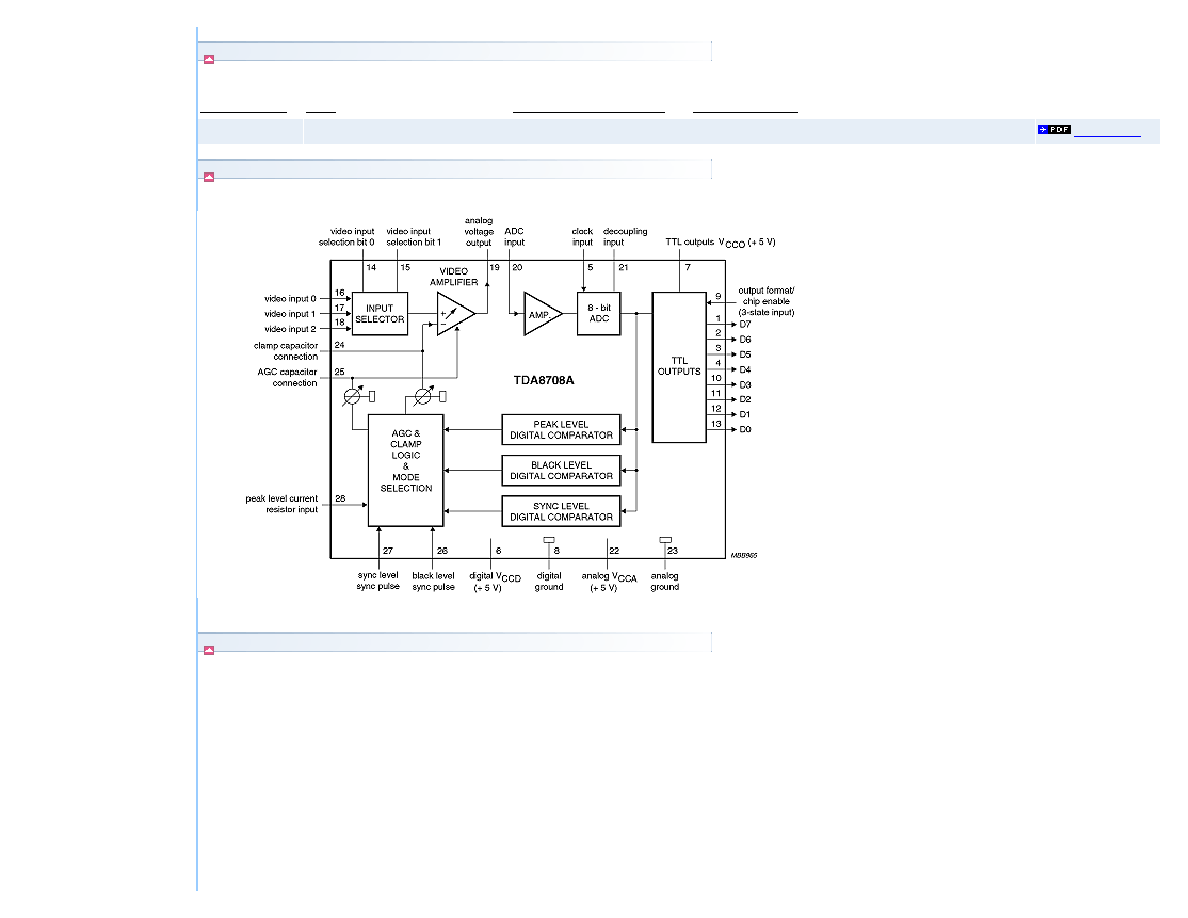1188x918 pixels.
Task: Click the 'clamp capacitor connection' label
Action: (286, 351)
